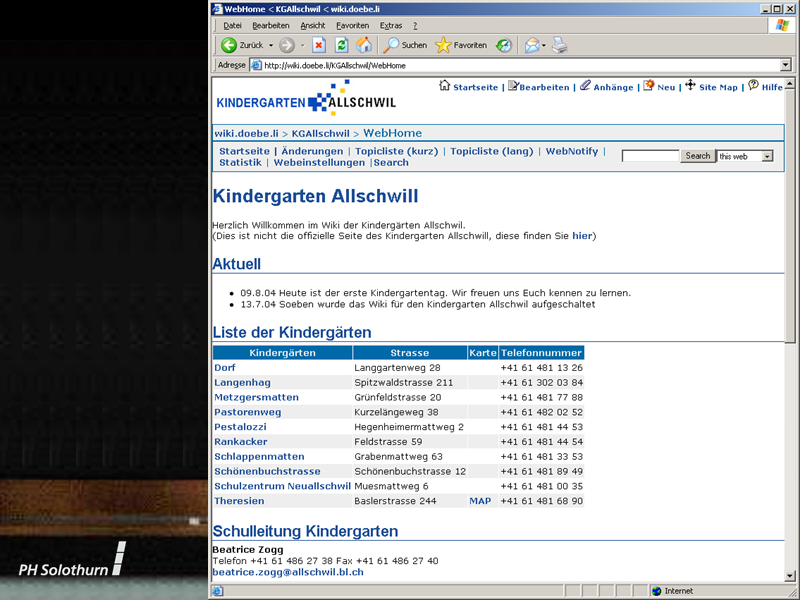Click the Zurück back arrow button
Screen dimensions: 800x600
pyautogui.click(x=243, y=45)
